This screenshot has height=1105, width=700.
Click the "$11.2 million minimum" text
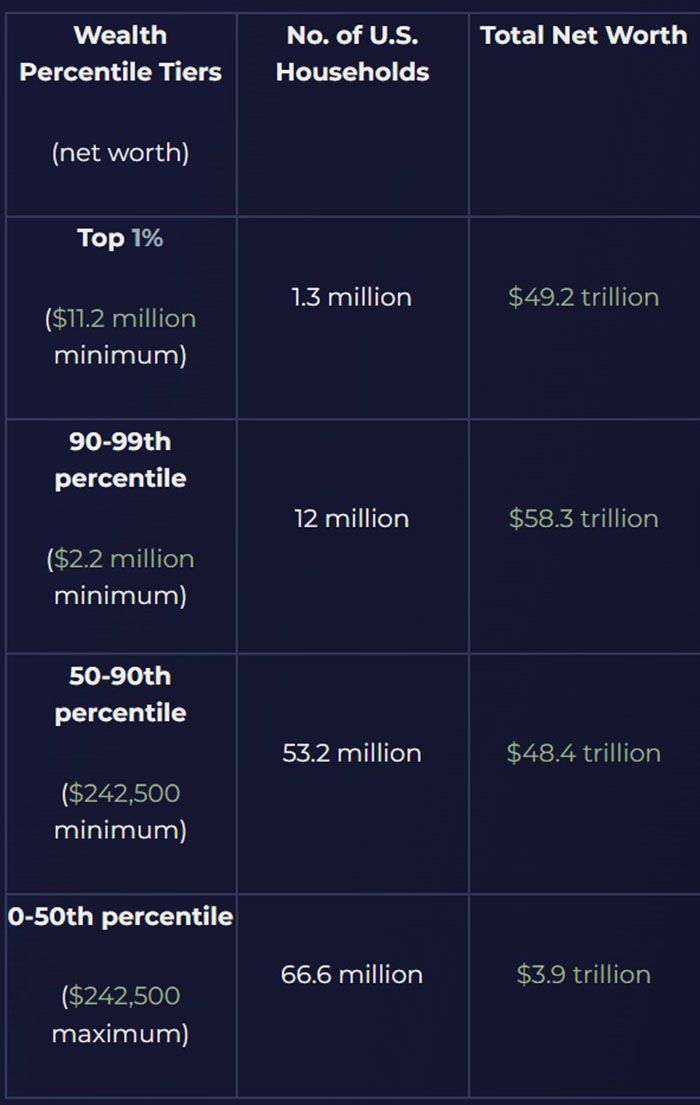[120, 337]
